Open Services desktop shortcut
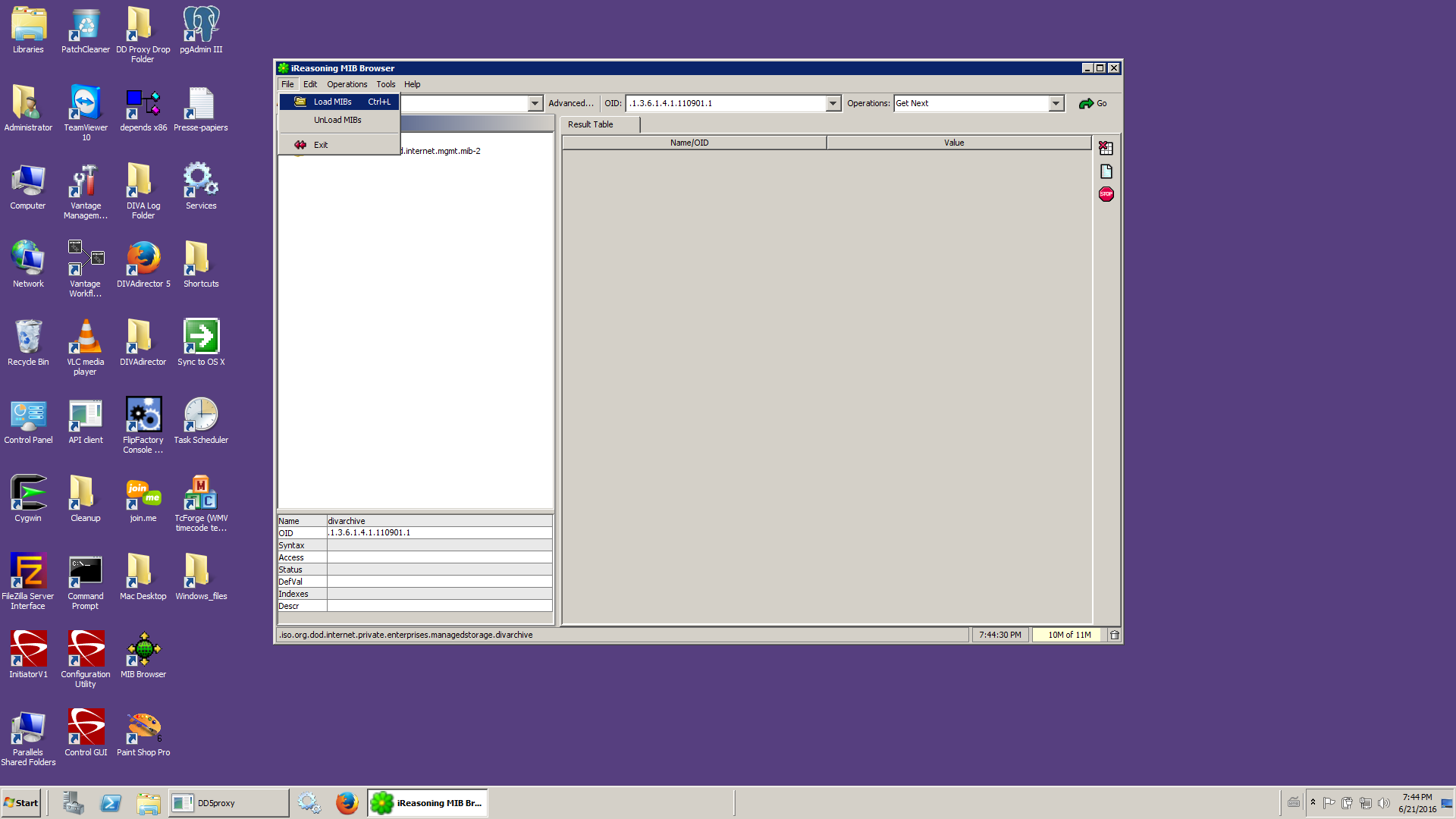 [x=201, y=187]
